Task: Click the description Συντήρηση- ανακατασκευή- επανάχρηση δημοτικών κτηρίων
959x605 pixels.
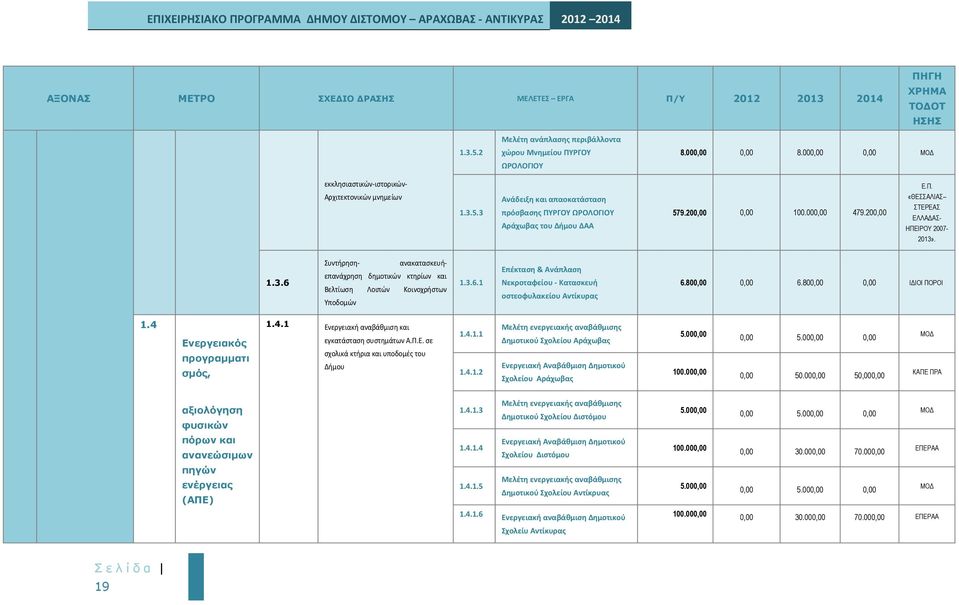Action: pyautogui.click(x=385, y=283)
